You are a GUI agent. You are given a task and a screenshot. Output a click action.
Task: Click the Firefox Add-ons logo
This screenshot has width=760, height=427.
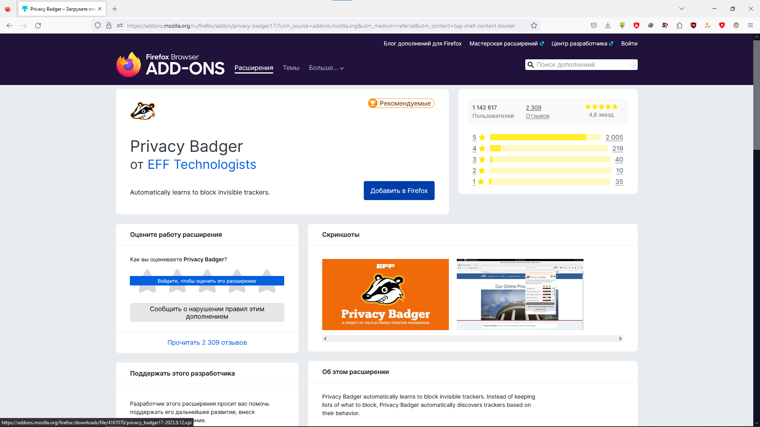tap(170, 64)
